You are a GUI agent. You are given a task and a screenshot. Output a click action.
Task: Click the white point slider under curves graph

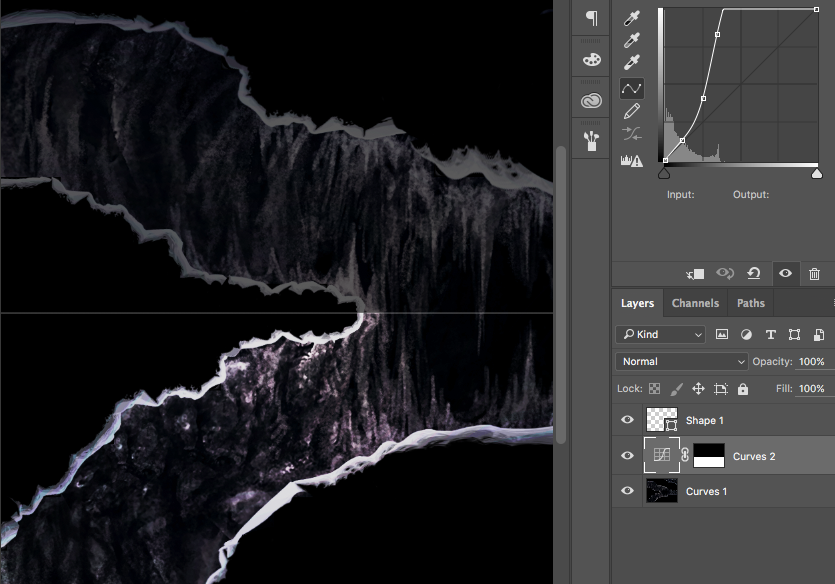(x=817, y=174)
